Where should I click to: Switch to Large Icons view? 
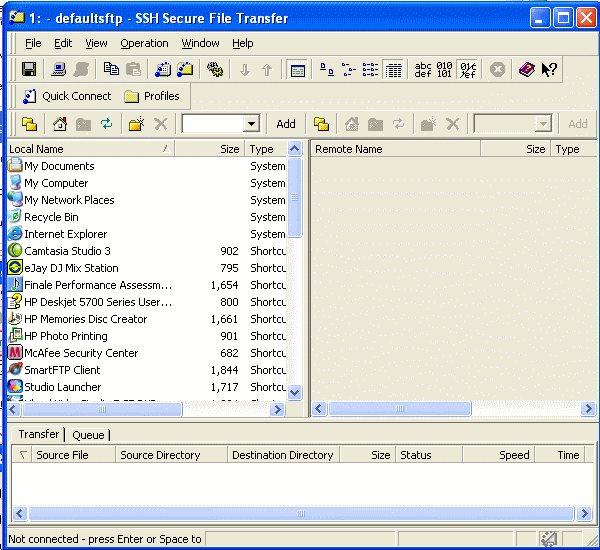pyautogui.click(x=326, y=69)
